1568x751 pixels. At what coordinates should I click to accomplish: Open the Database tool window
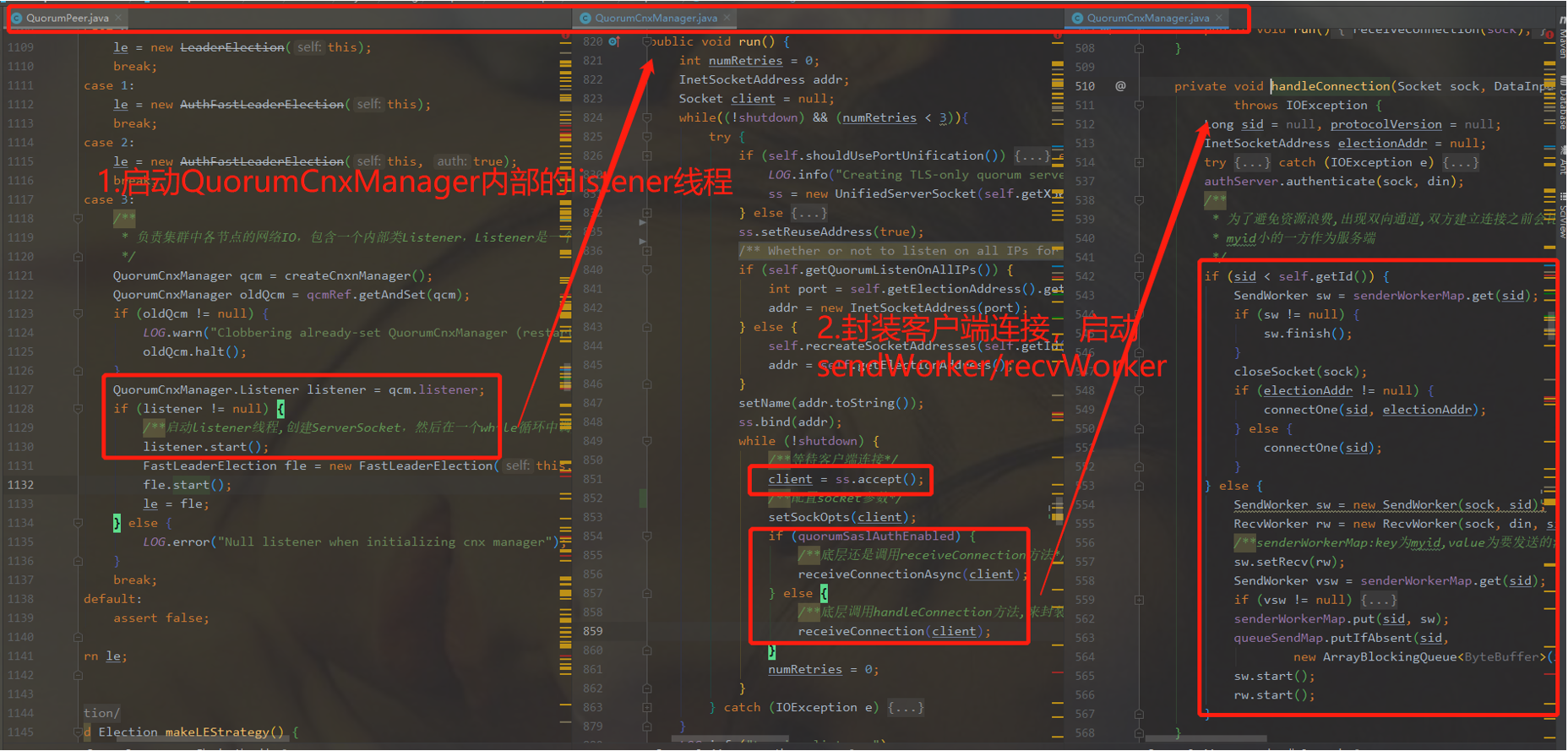click(x=1561, y=103)
